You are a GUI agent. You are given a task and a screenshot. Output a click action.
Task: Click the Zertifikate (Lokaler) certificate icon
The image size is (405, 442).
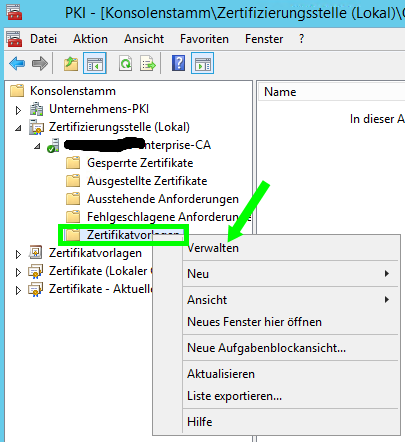[36, 271]
